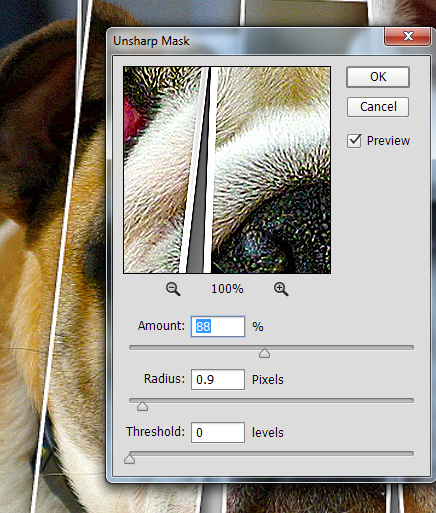The image size is (436, 513).
Task: Close the Unsharp Mask dialog
Action: 408,36
